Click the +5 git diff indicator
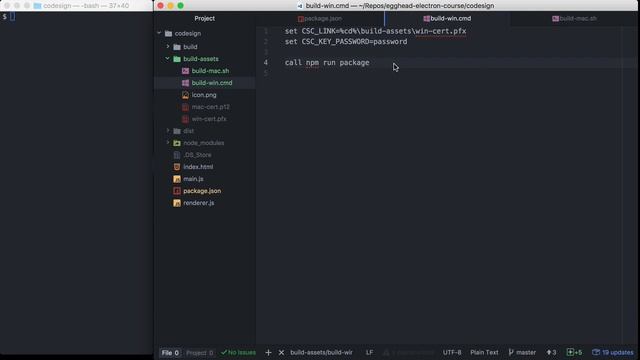This screenshot has width=640, height=360. tap(574, 352)
